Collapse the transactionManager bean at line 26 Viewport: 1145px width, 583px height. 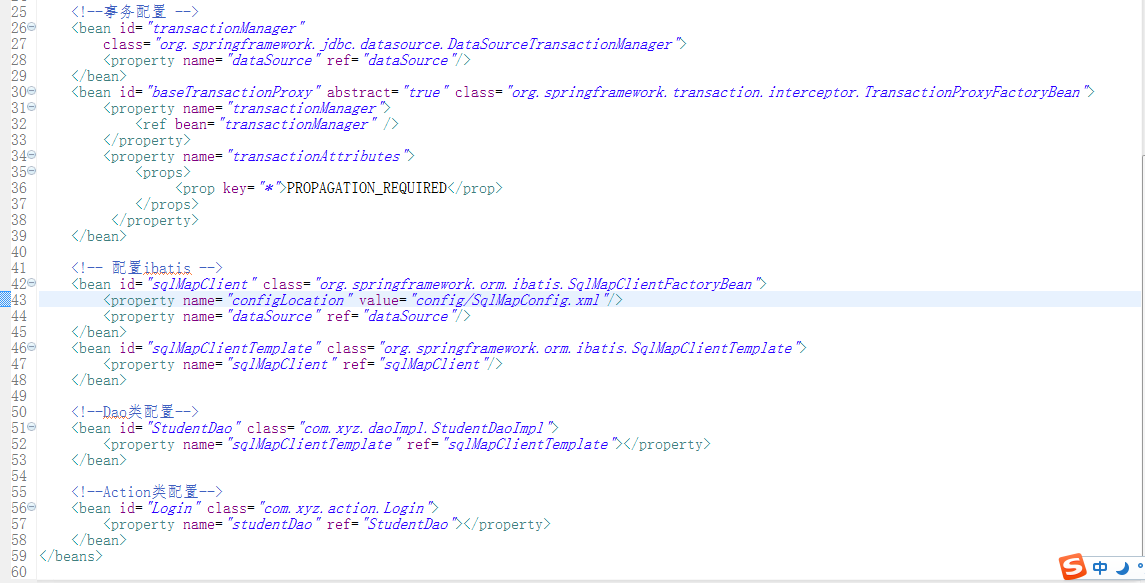coord(31,28)
